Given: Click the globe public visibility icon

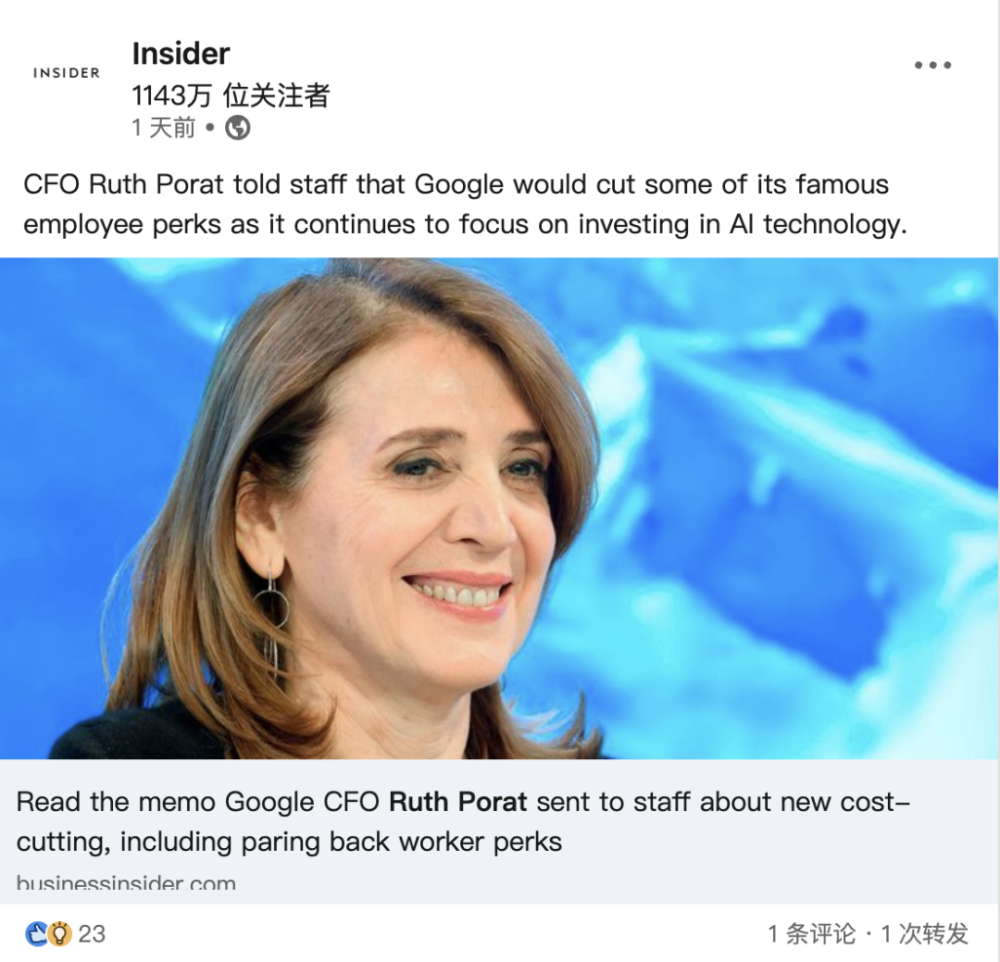Looking at the screenshot, I should 238,128.
